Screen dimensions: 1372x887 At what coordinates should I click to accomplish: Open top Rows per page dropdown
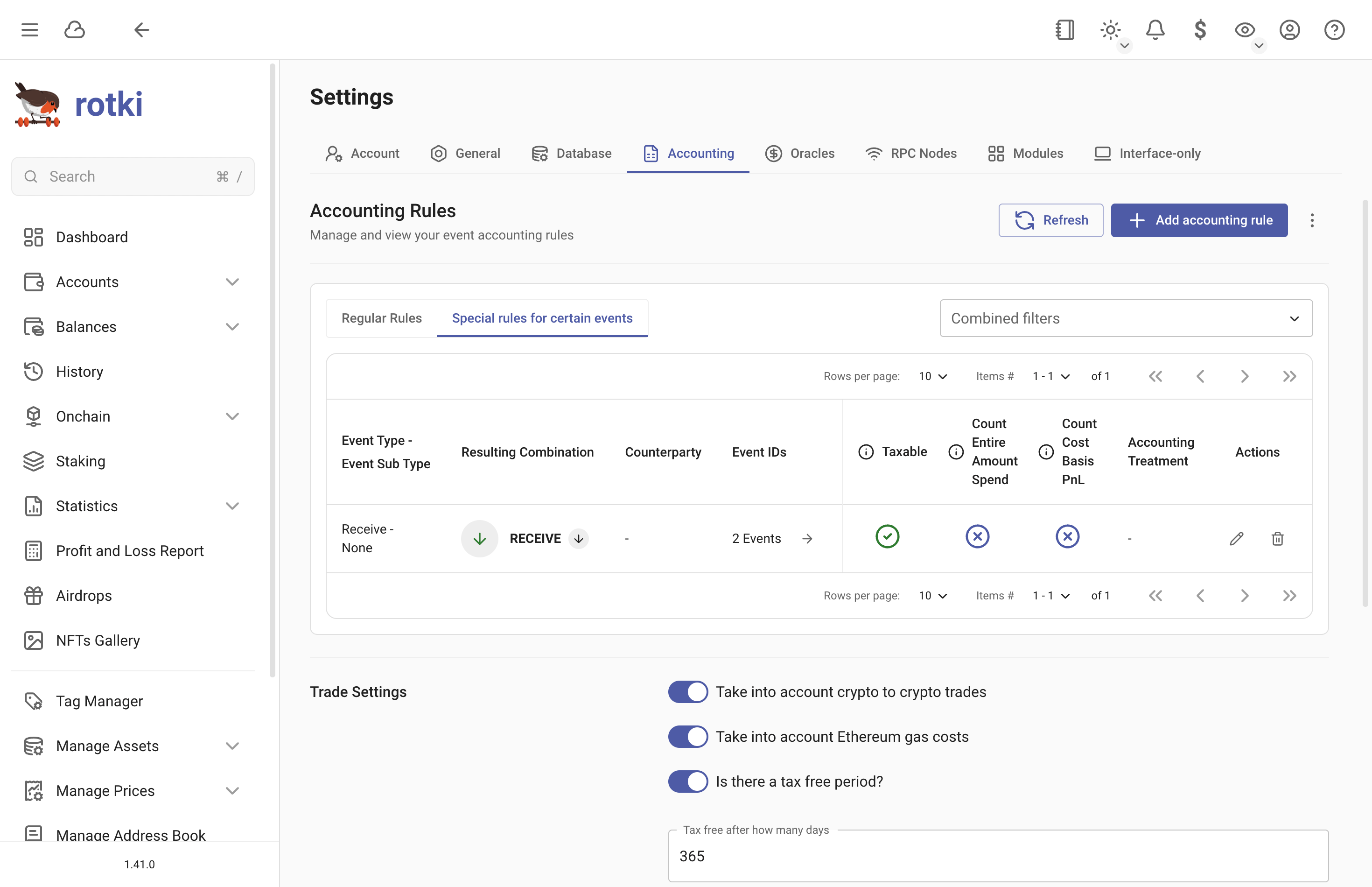pos(933,376)
